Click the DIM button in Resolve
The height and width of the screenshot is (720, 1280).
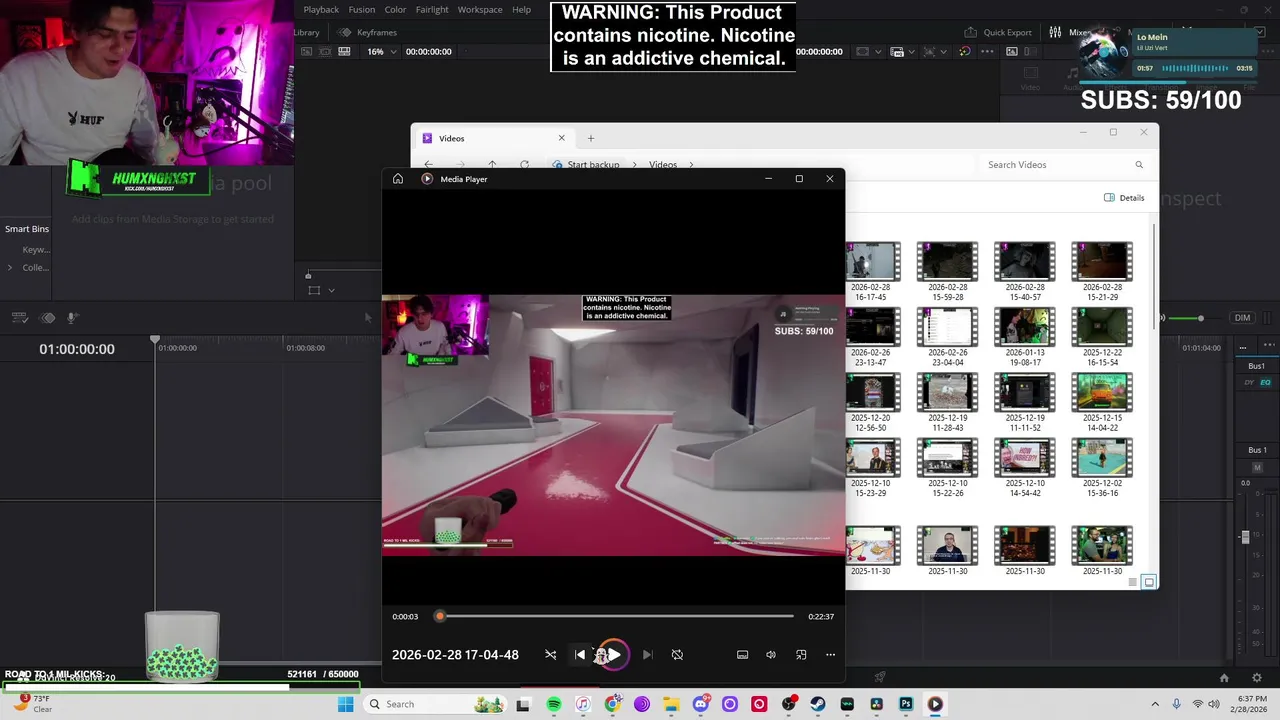(1242, 318)
